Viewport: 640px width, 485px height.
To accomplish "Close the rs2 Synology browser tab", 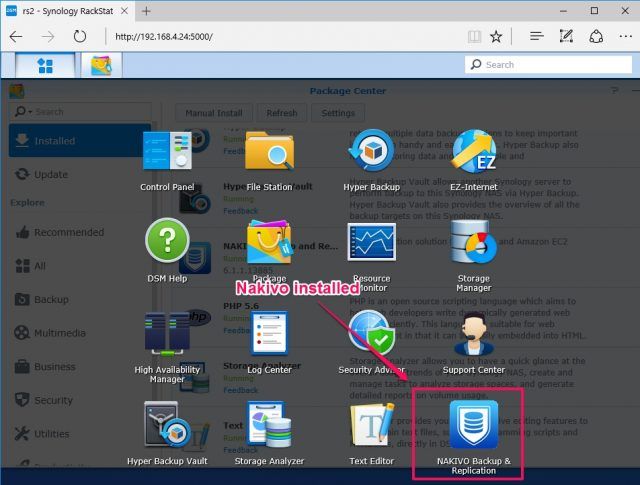I will (124, 11).
